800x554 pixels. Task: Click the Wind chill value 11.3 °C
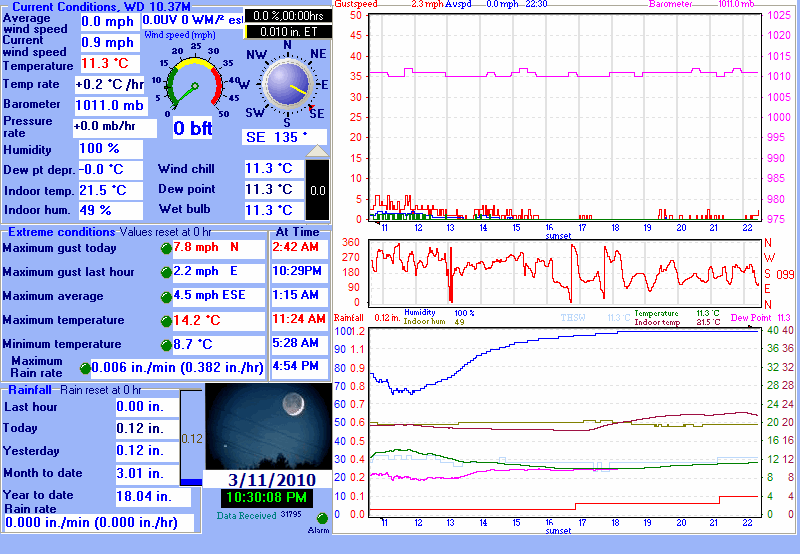(274, 169)
